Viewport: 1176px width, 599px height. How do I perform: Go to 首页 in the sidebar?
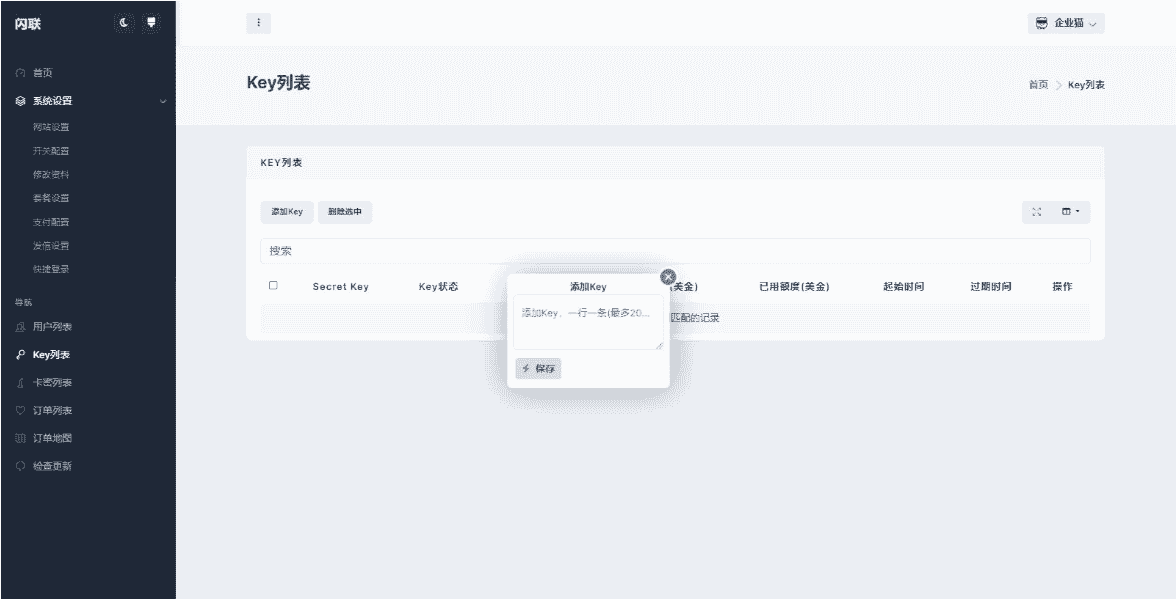[42, 73]
